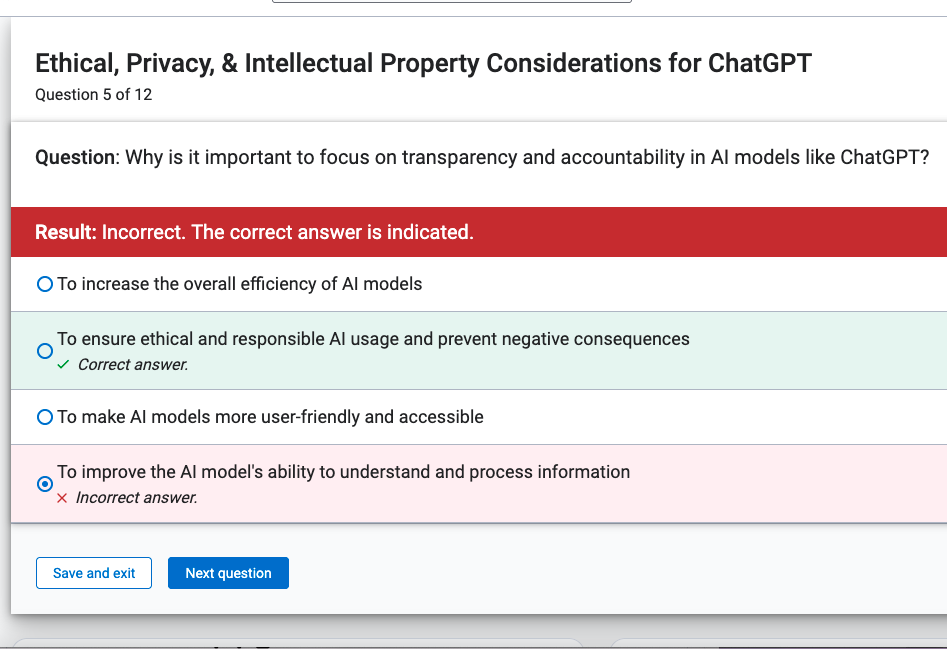Viewport: 947px width, 649px height.
Task: Click the 'To make AI models more user-friendly' text
Action: pos(271,417)
